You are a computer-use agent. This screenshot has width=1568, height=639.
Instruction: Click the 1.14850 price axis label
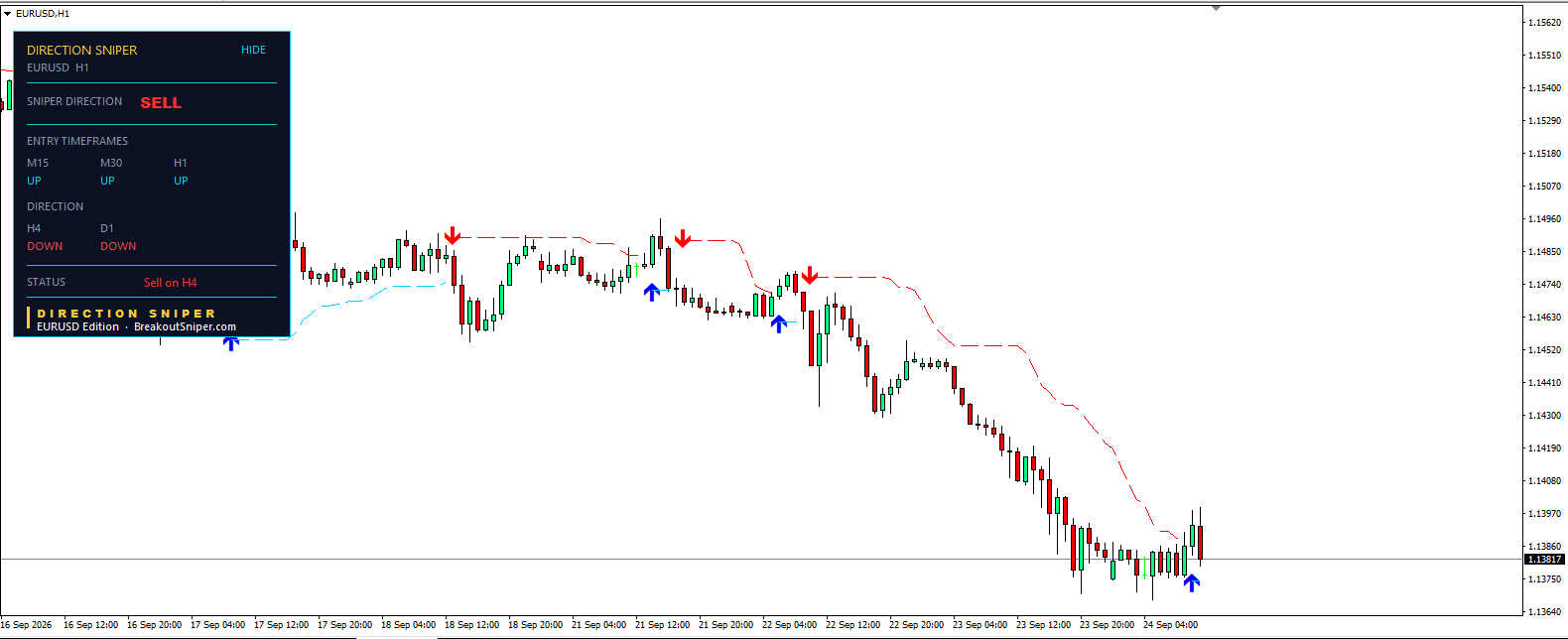click(x=1544, y=251)
